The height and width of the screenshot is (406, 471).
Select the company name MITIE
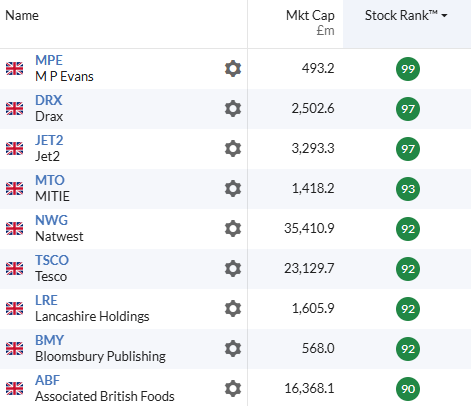[x=52, y=197]
